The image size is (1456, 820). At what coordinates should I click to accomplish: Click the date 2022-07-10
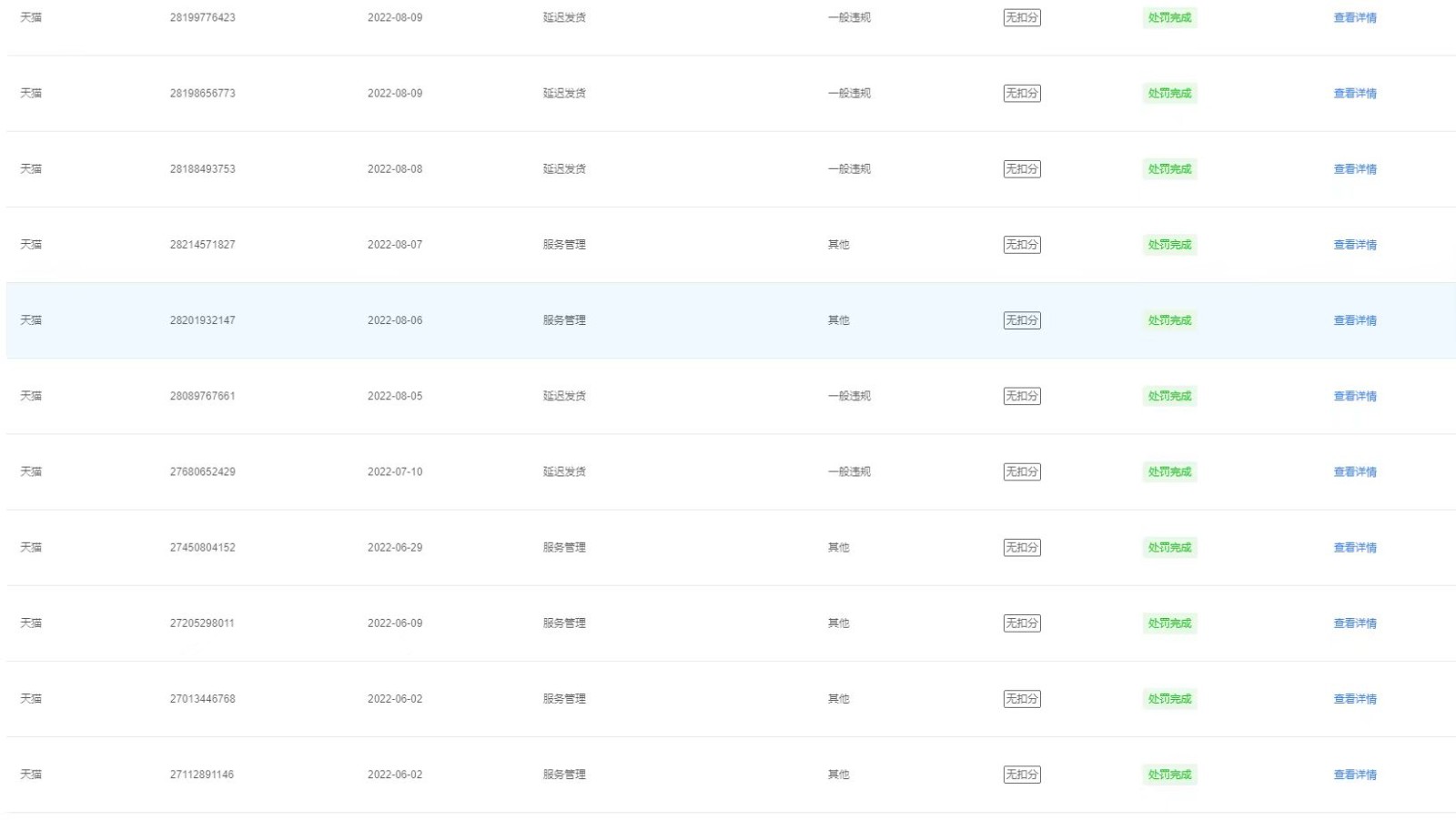point(394,471)
